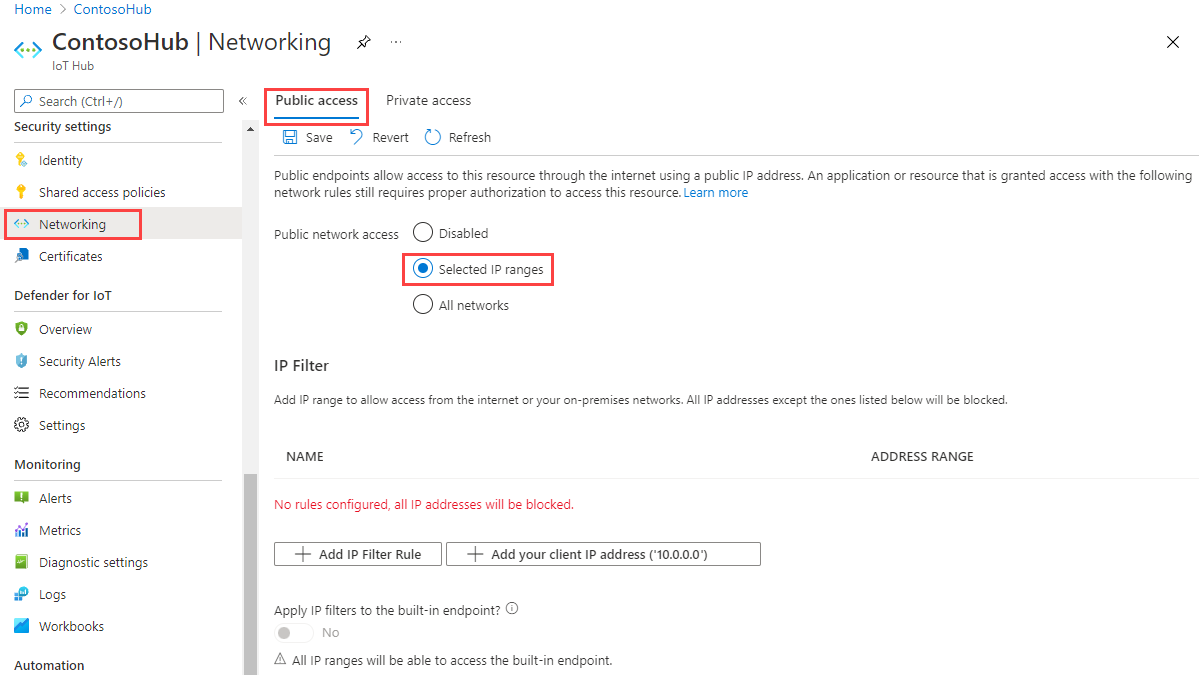
Task: Open Workbooks under Monitoring
Action: [x=71, y=625]
